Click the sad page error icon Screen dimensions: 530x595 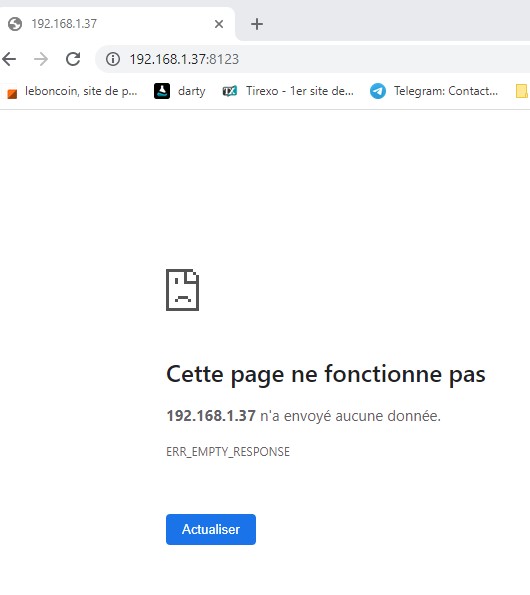pyautogui.click(x=182, y=290)
